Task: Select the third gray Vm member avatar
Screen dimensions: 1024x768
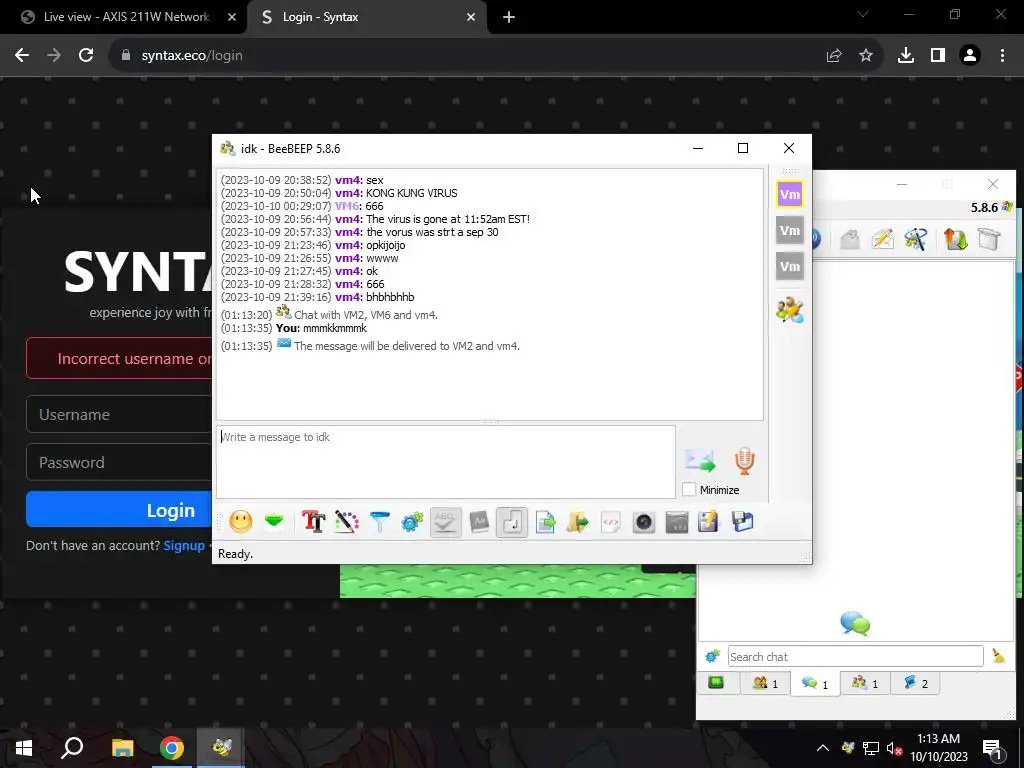Action: [x=790, y=266]
